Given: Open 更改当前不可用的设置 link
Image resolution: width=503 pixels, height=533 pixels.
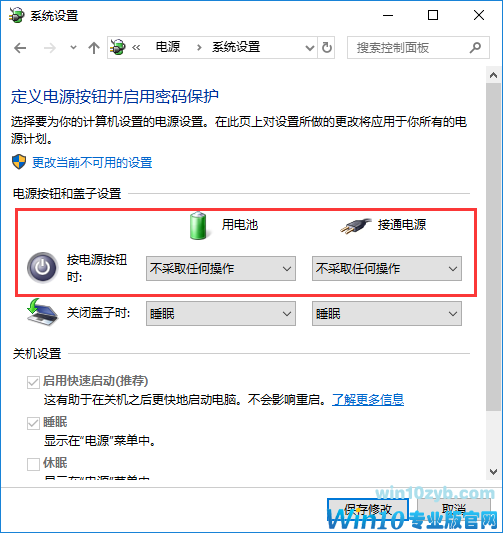Looking at the screenshot, I should tap(92, 162).
